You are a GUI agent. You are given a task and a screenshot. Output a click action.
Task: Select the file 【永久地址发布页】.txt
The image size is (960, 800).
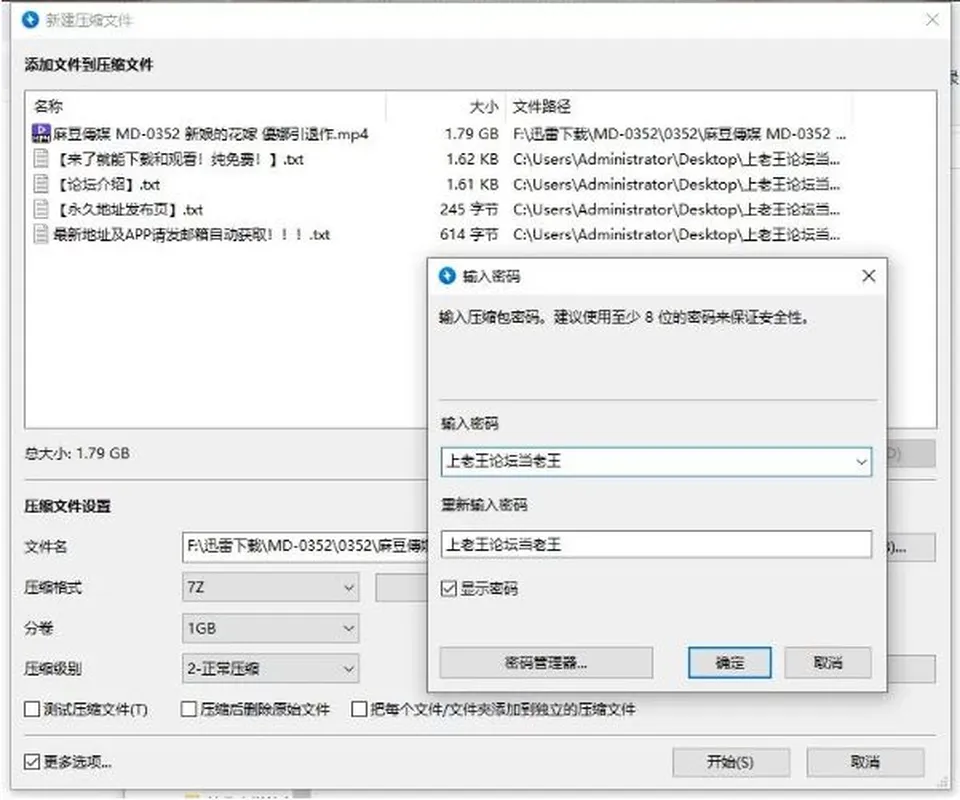click(x=438, y=209)
